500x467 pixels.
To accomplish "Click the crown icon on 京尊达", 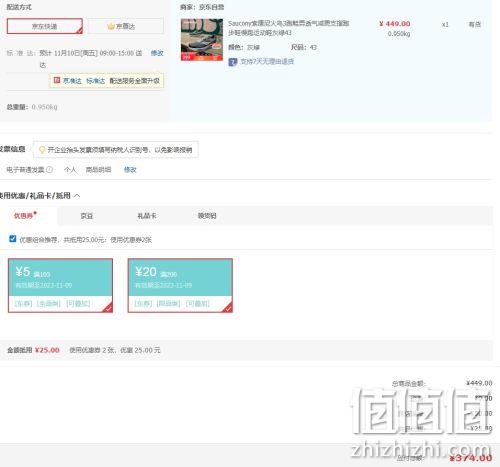I will point(111,26).
